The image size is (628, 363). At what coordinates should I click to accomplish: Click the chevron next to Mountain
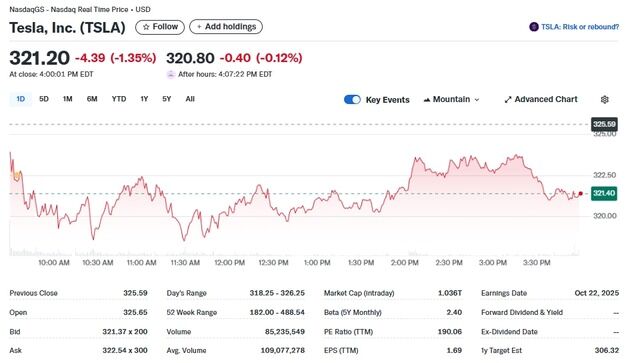pos(477,100)
